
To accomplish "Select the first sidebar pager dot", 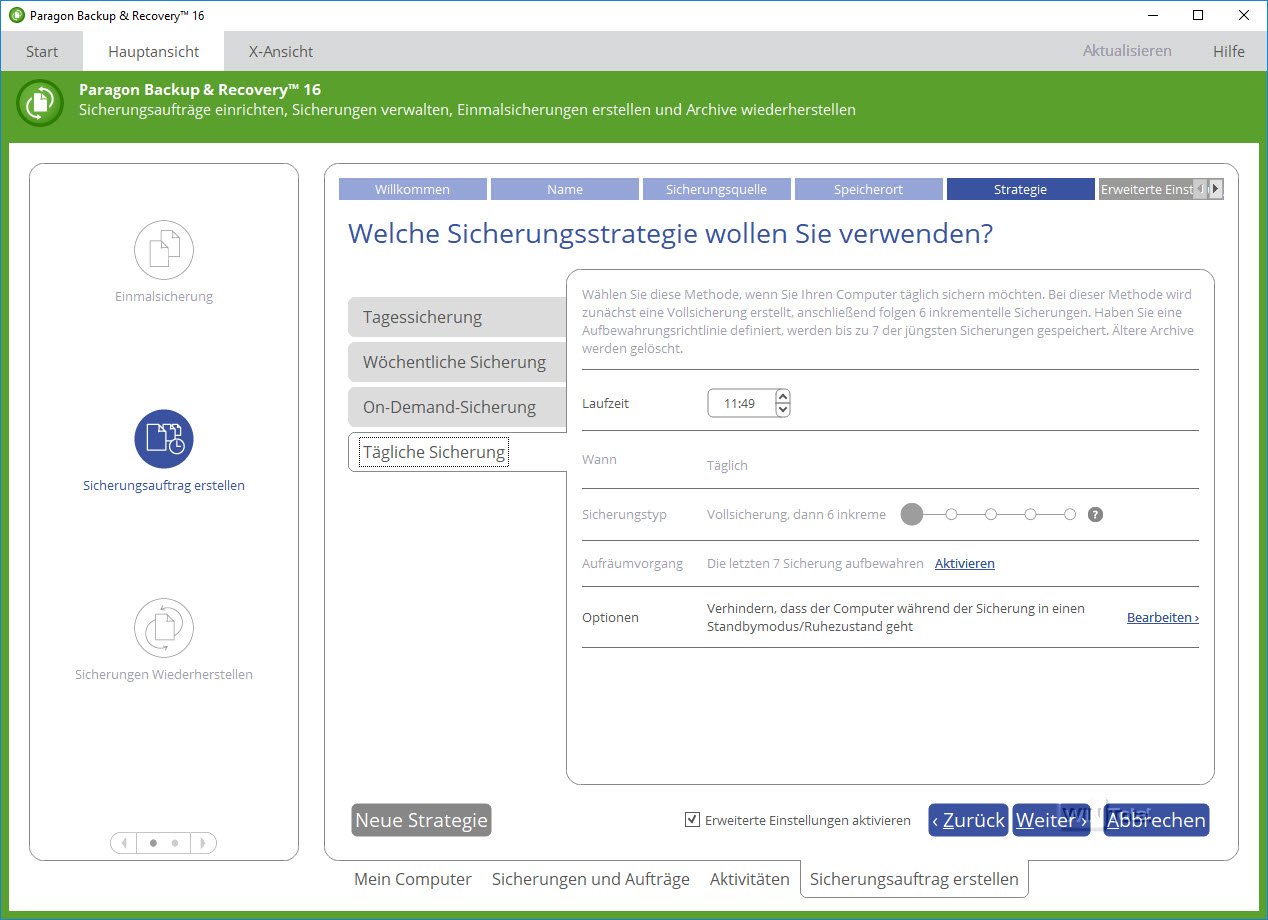I will (x=153, y=843).
